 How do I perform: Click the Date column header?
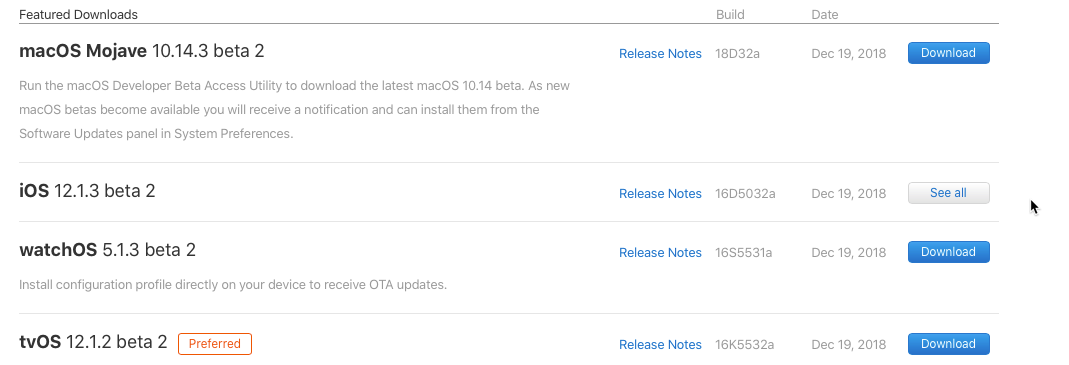(x=825, y=14)
